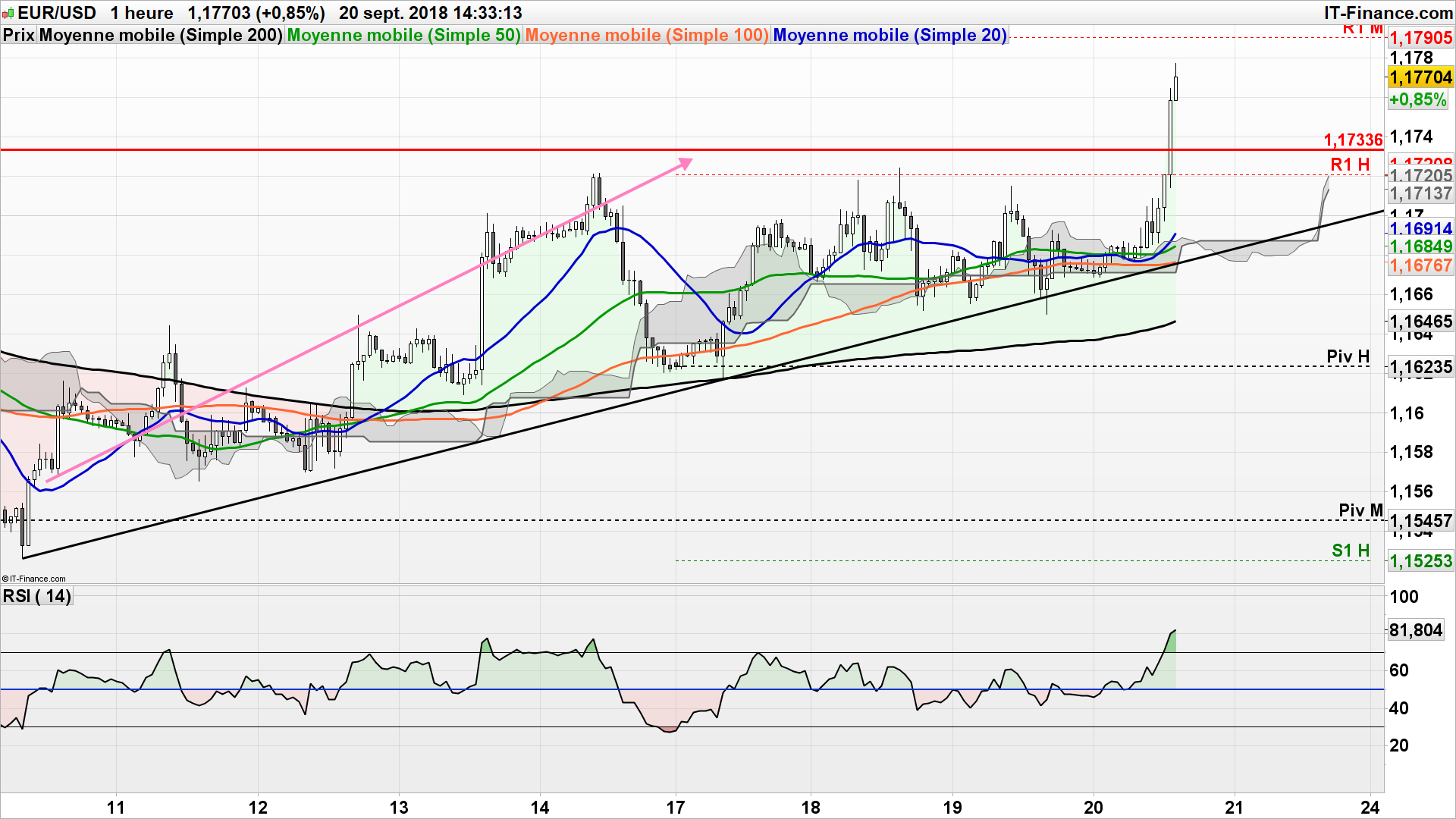Click date 13 on the time axis
This screenshot has width=1456, height=819.
399,807
